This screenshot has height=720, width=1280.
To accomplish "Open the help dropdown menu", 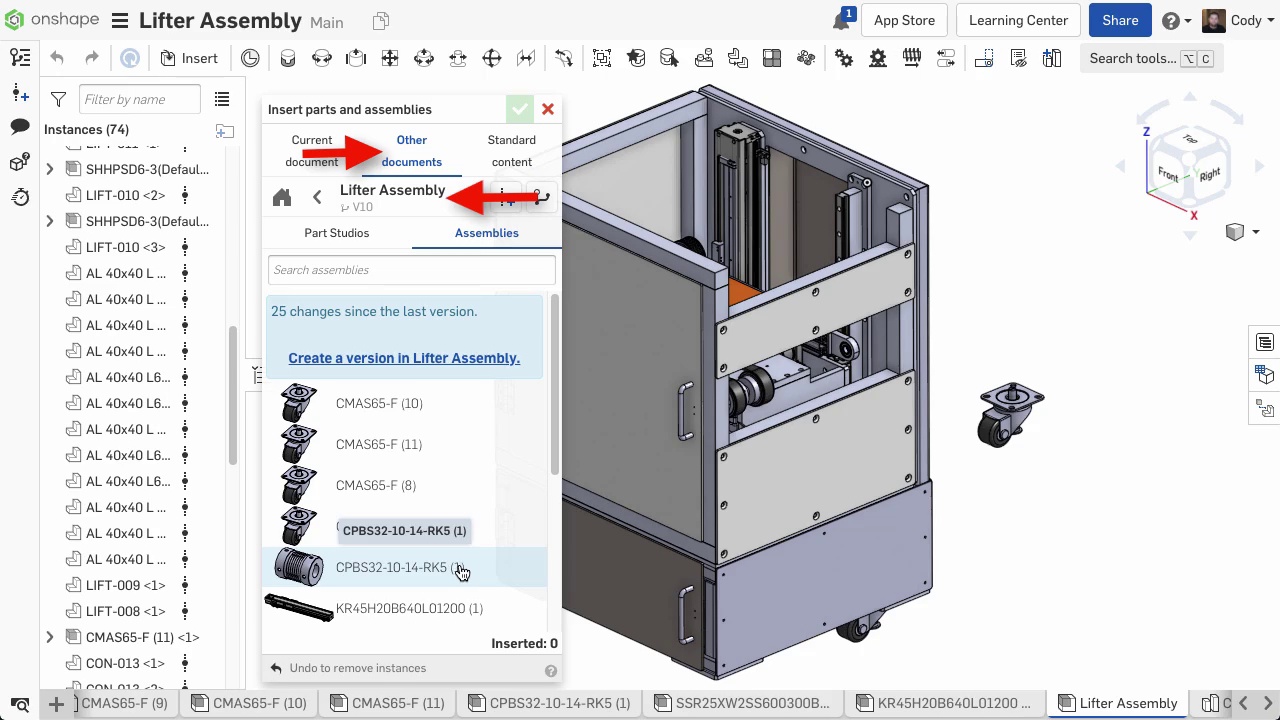I will click(1176, 21).
